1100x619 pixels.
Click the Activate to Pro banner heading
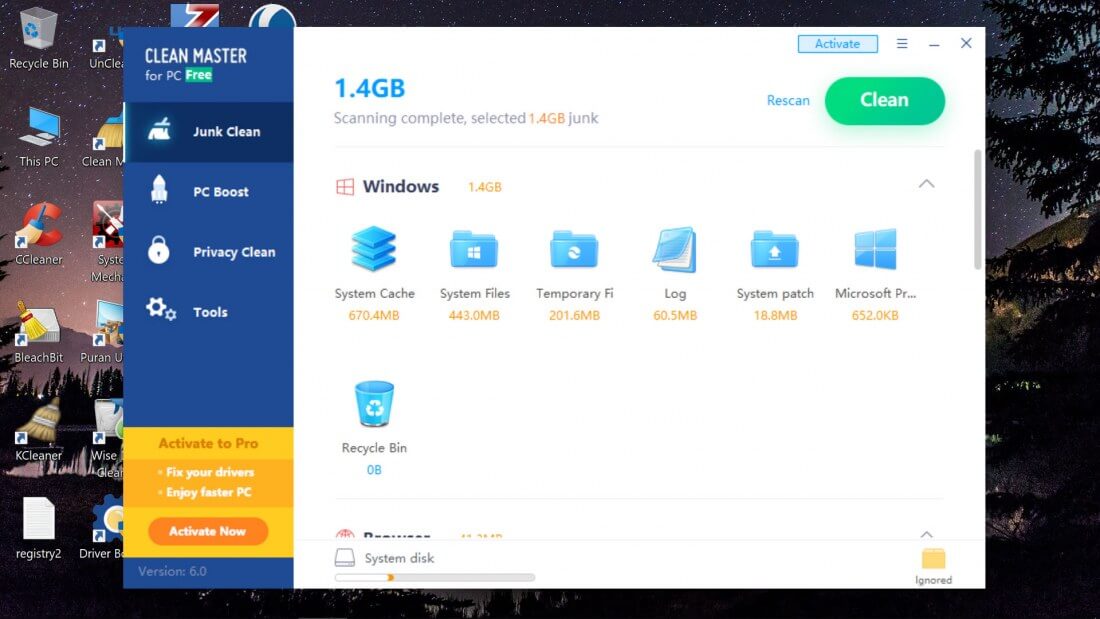click(208, 444)
